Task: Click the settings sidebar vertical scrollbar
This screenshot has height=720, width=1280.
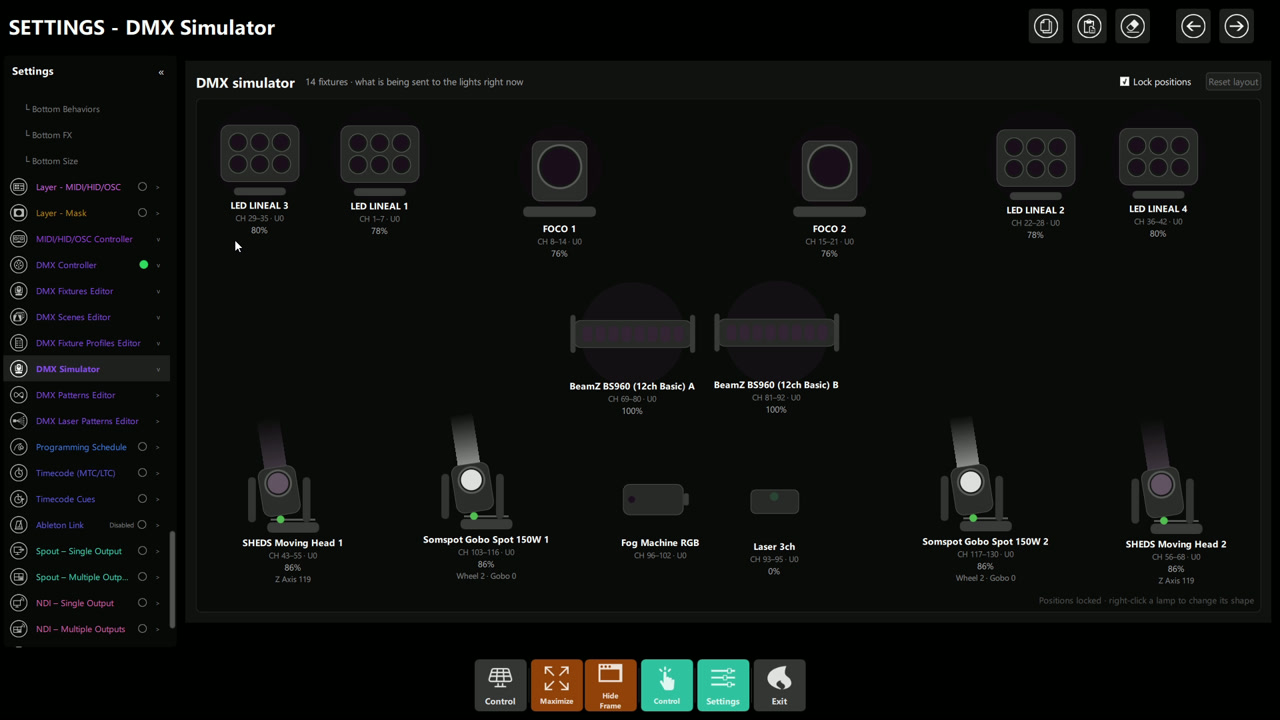Action: (172, 580)
